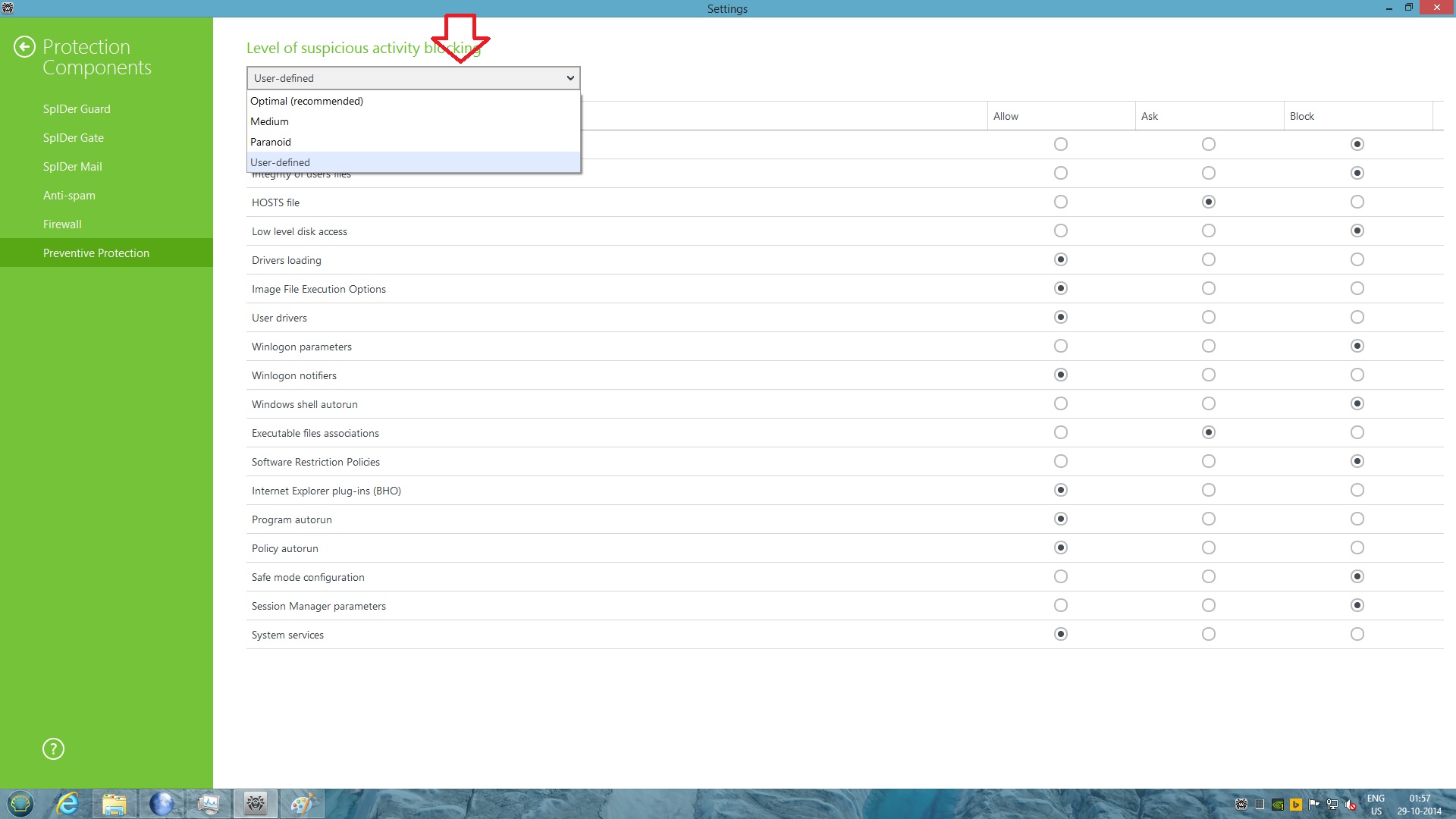1456x819 pixels.
Task: Click the NVIDIA tray icon
Action: click(1278, 805)
